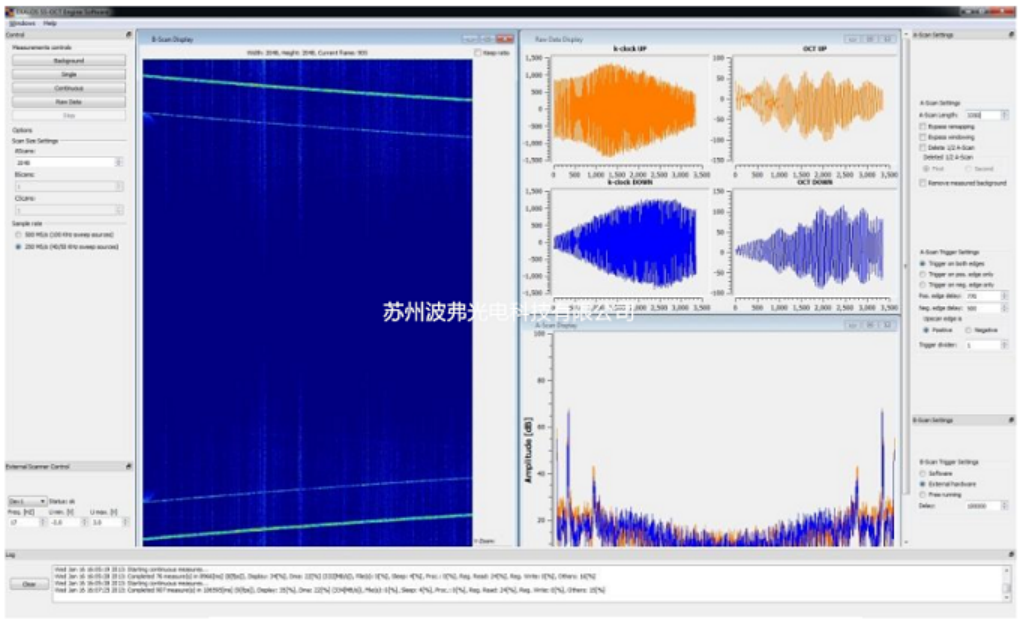Maximize the Raw Data Display subwindow
Image resolution: width=1020 pixels, height=623 pixels.
point(870,40)
